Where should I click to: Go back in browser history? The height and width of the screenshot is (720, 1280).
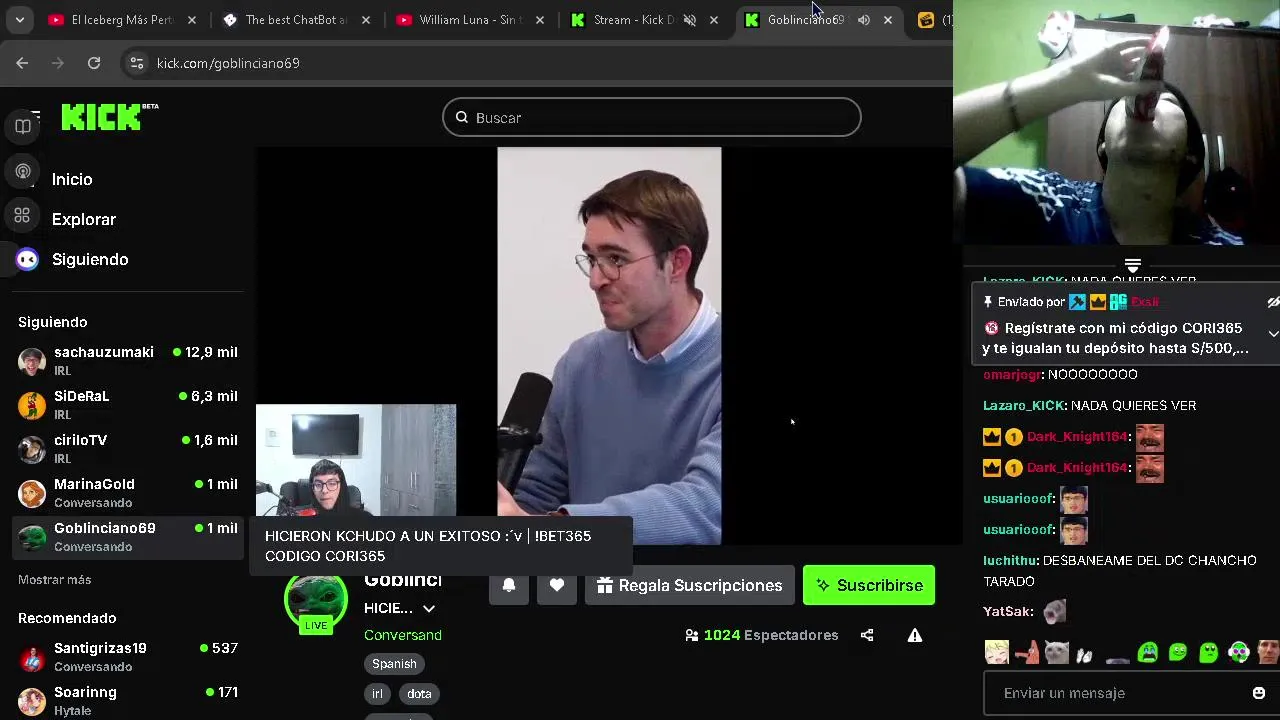22,63
